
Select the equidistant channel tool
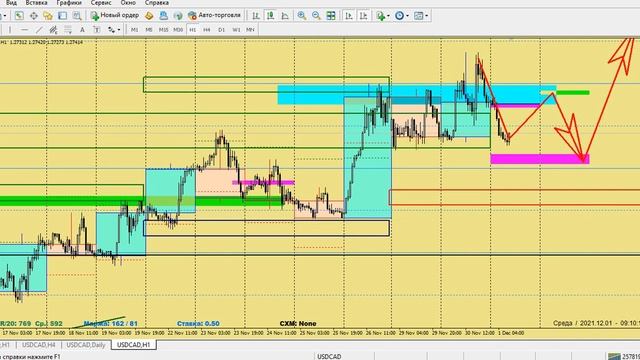(53, 30)
